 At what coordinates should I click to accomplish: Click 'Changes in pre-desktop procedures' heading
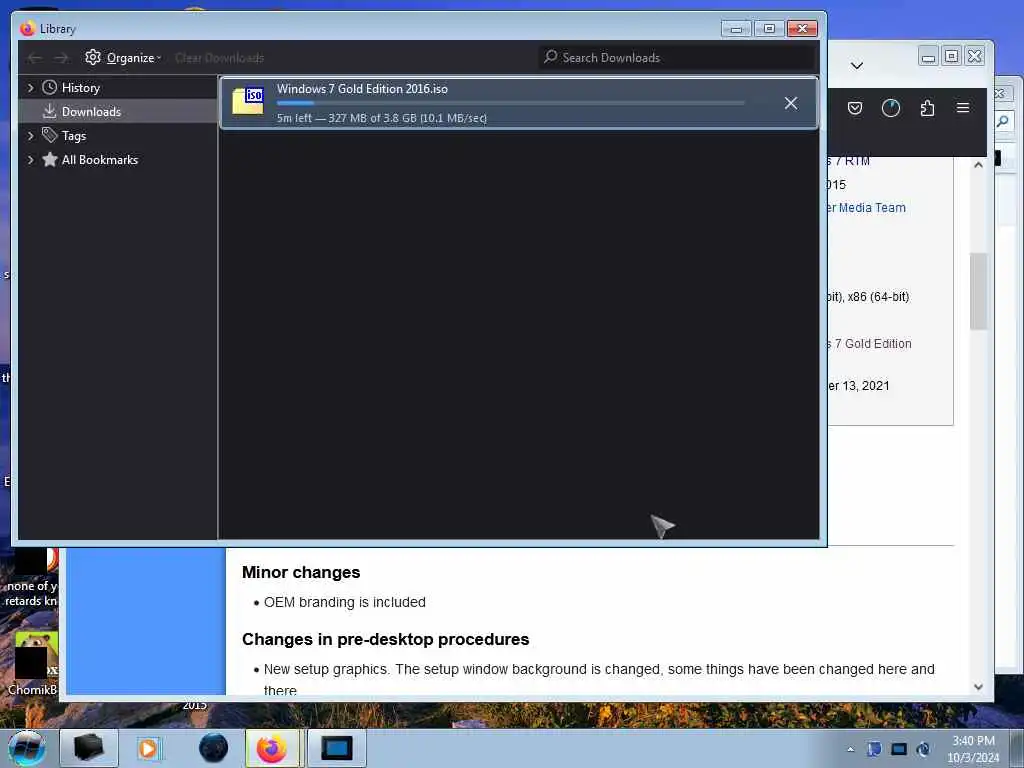[385, 639]
